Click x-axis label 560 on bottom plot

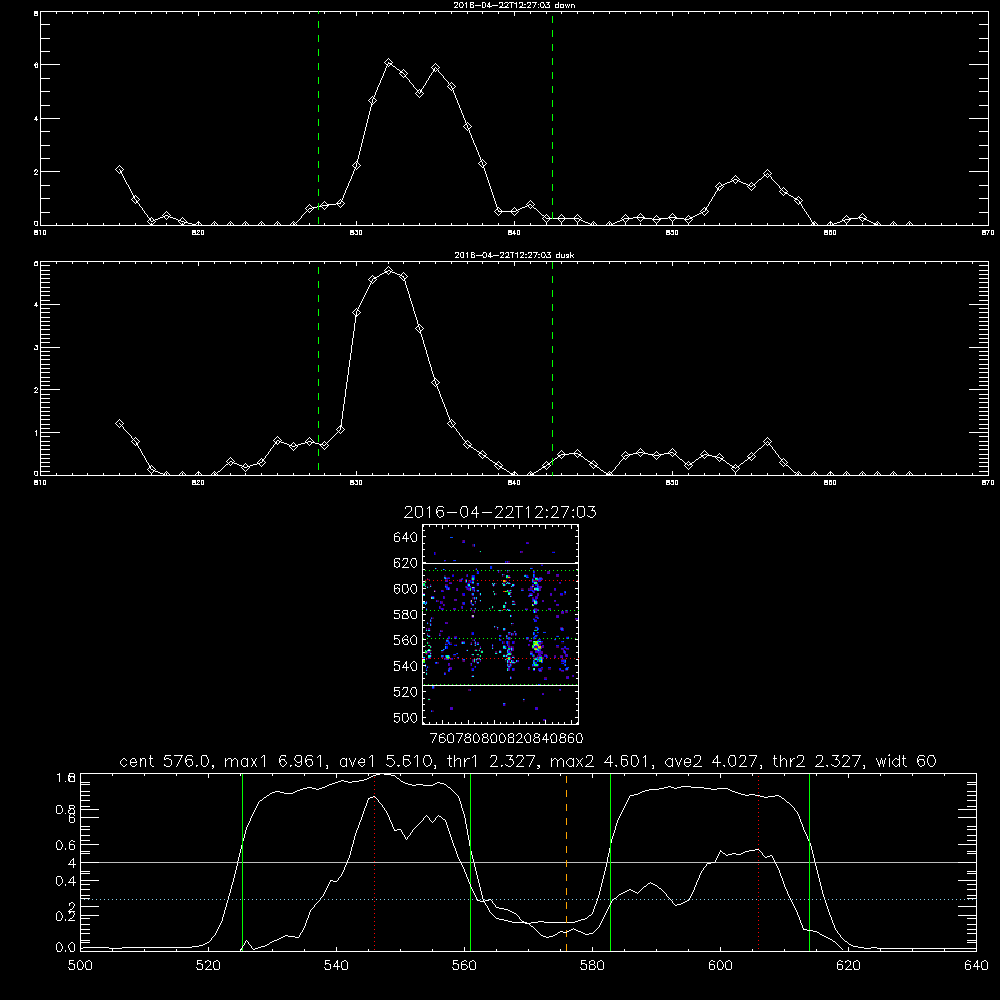pyautogui.click(x=464, y=966)
